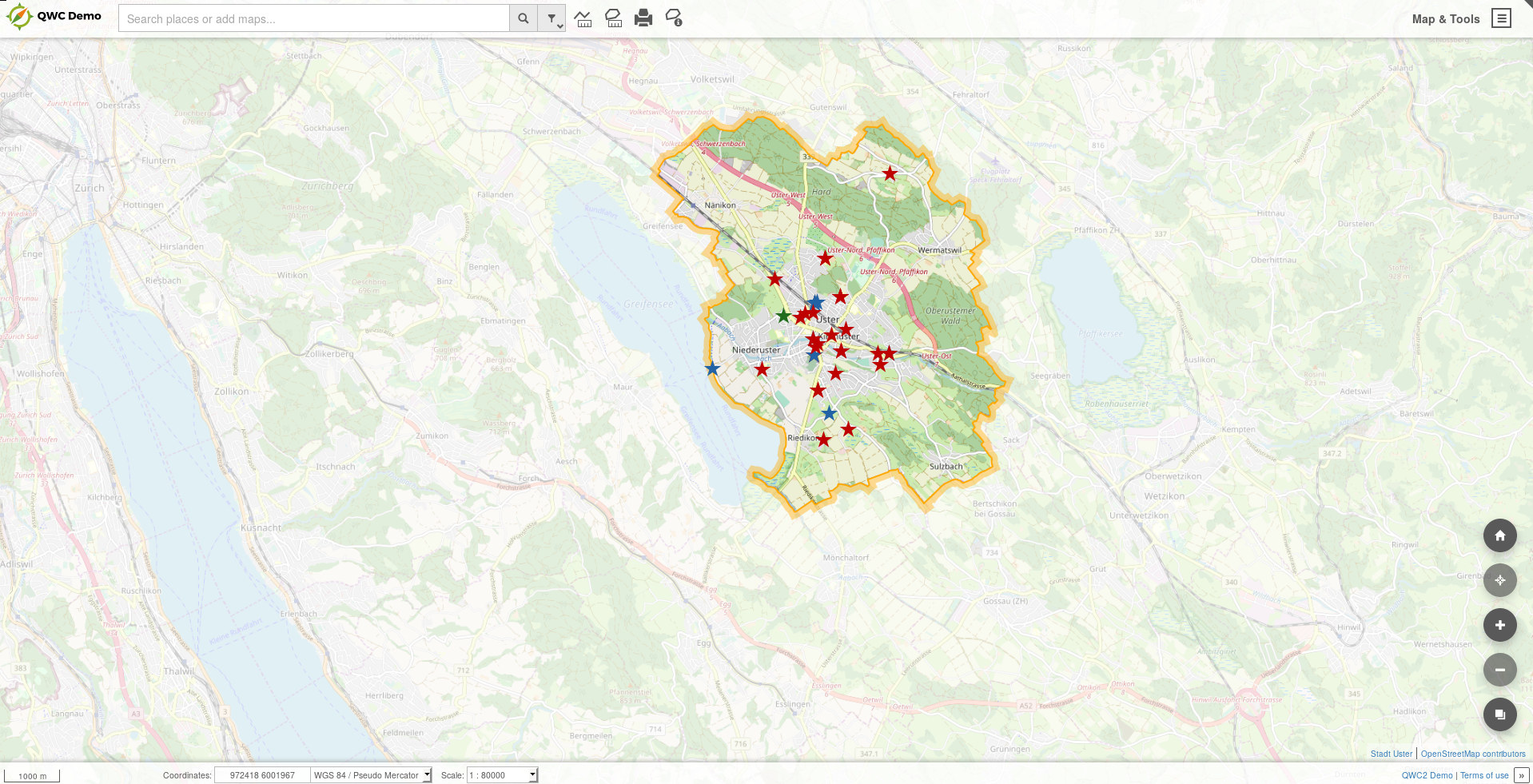This screenshot has height=784, width=1533.
Task: Open the print tool
Action: (x=643, y=18)
